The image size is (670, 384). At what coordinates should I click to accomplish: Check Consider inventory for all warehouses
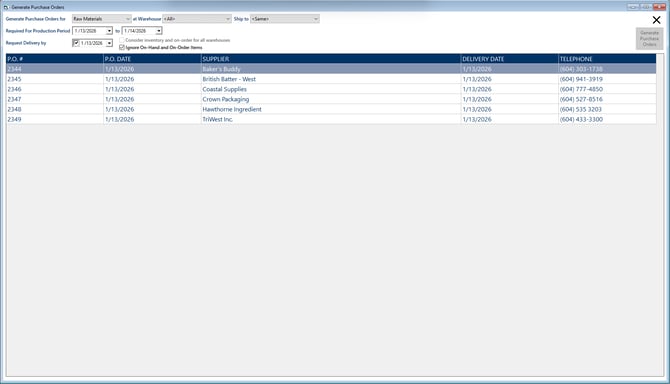click(122, 40)
